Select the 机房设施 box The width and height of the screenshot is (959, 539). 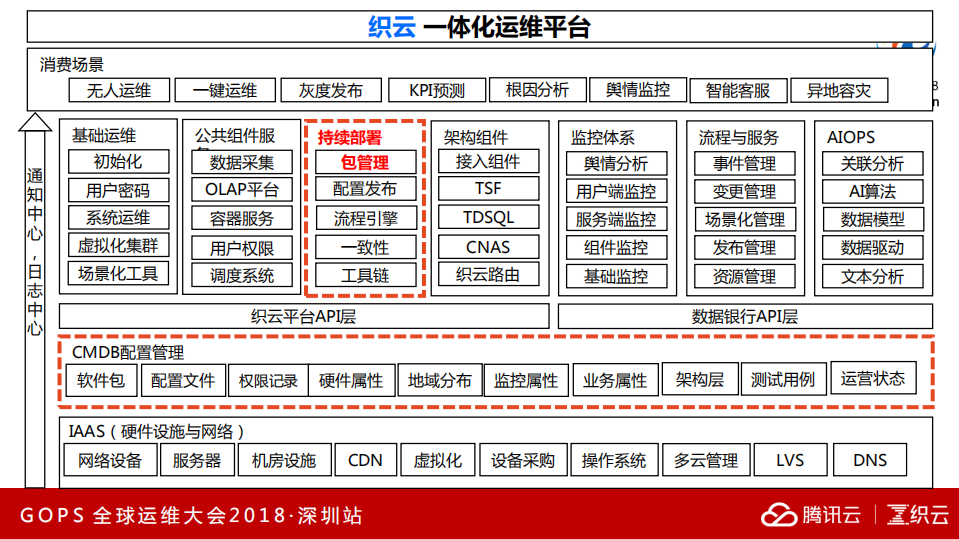point(284,460)
